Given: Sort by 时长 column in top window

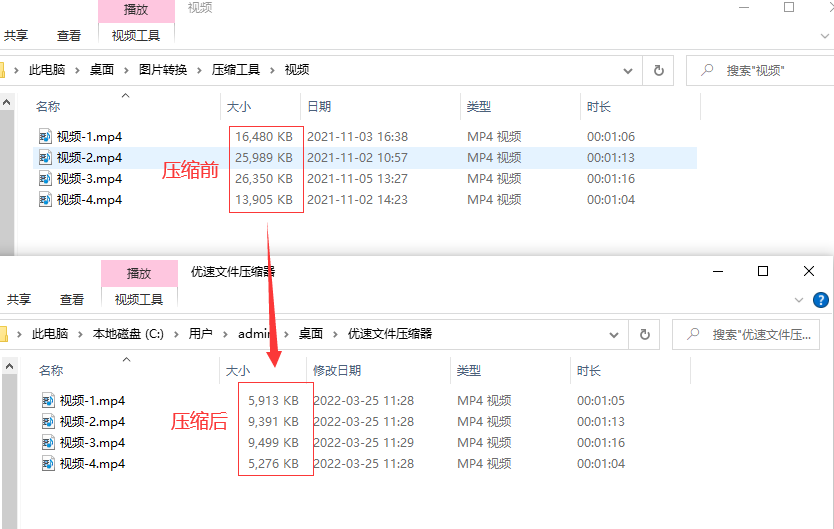Looking at the screenshot, I should 599,107.
